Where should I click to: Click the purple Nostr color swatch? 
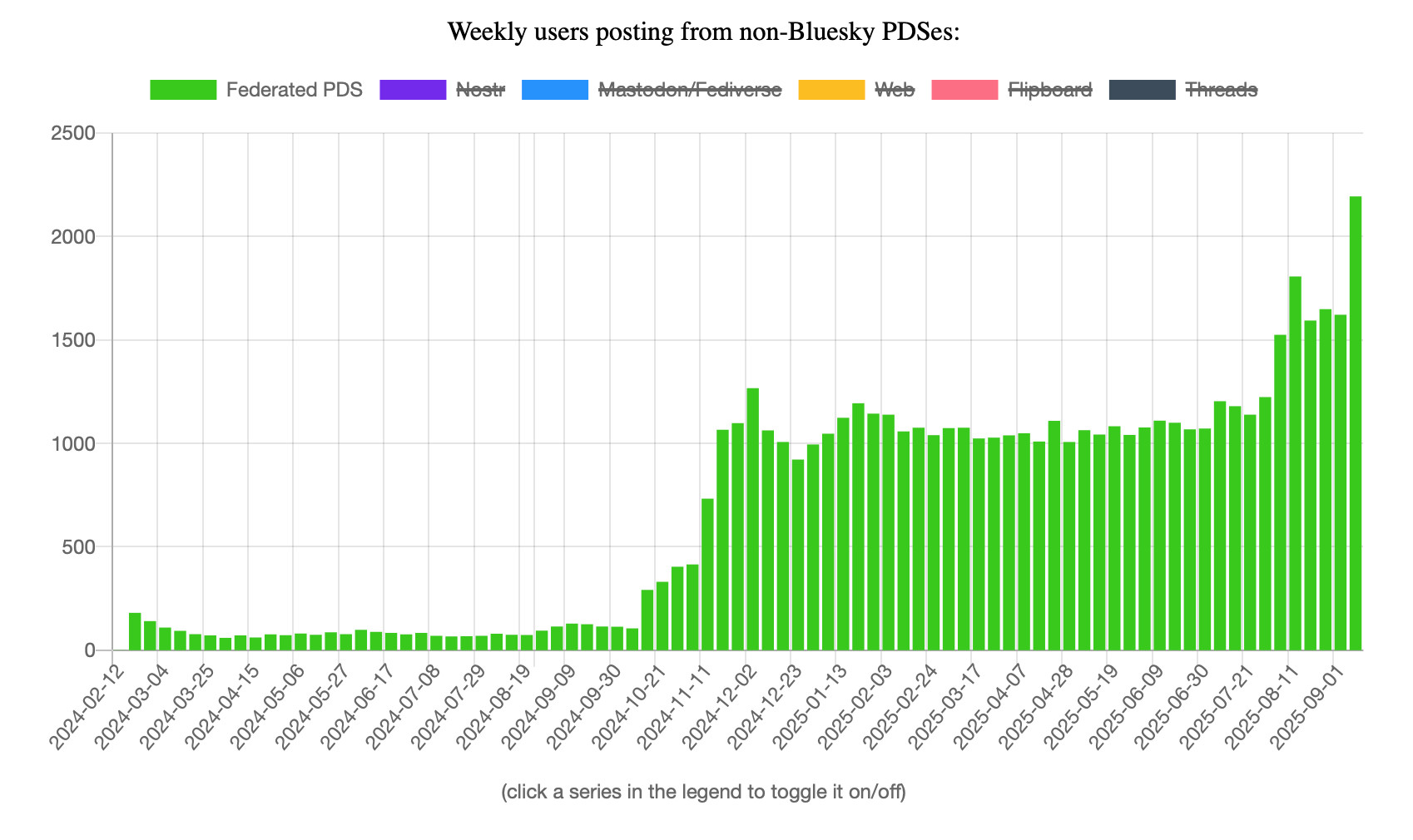[x=413, y=90]
